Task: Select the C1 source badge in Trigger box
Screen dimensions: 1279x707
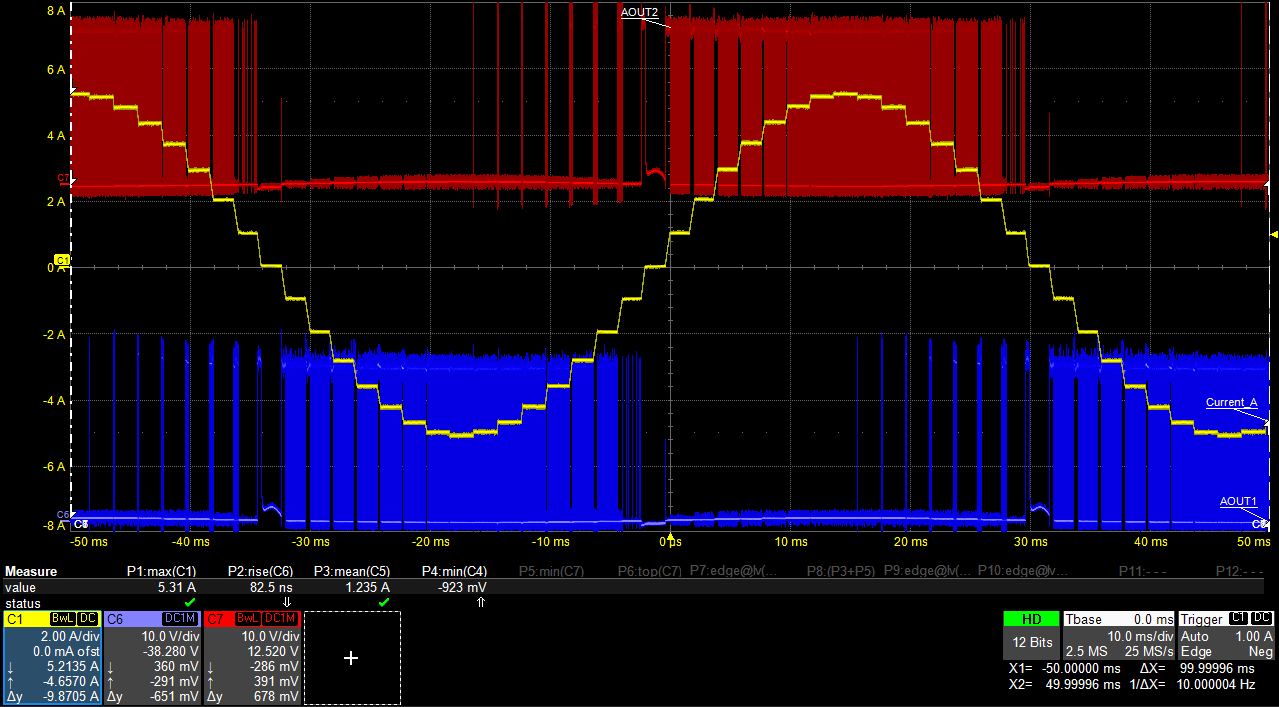Action: click(x=1238, y=618)
